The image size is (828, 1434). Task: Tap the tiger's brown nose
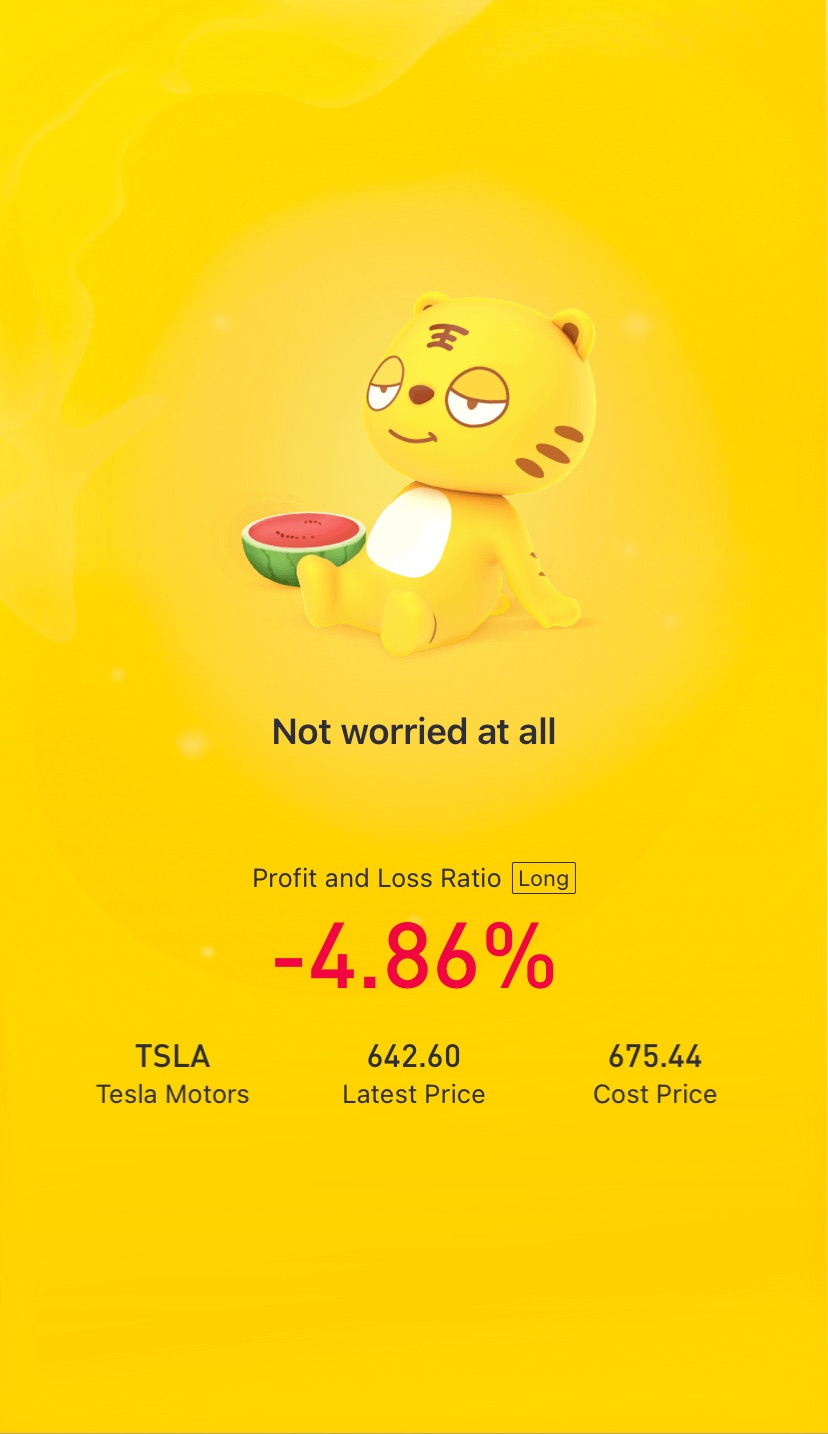point(421,395)
